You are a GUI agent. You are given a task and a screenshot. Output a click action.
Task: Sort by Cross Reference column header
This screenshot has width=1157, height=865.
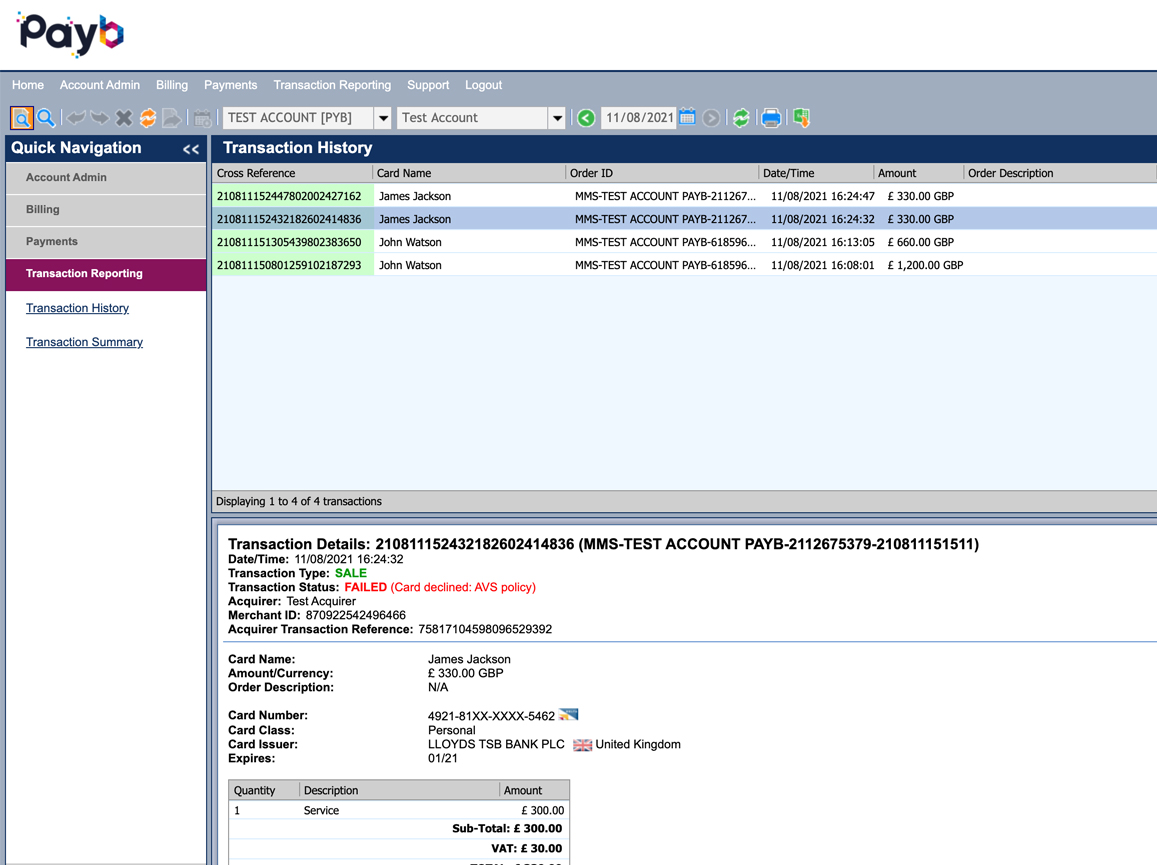click(x=292, y=173)
